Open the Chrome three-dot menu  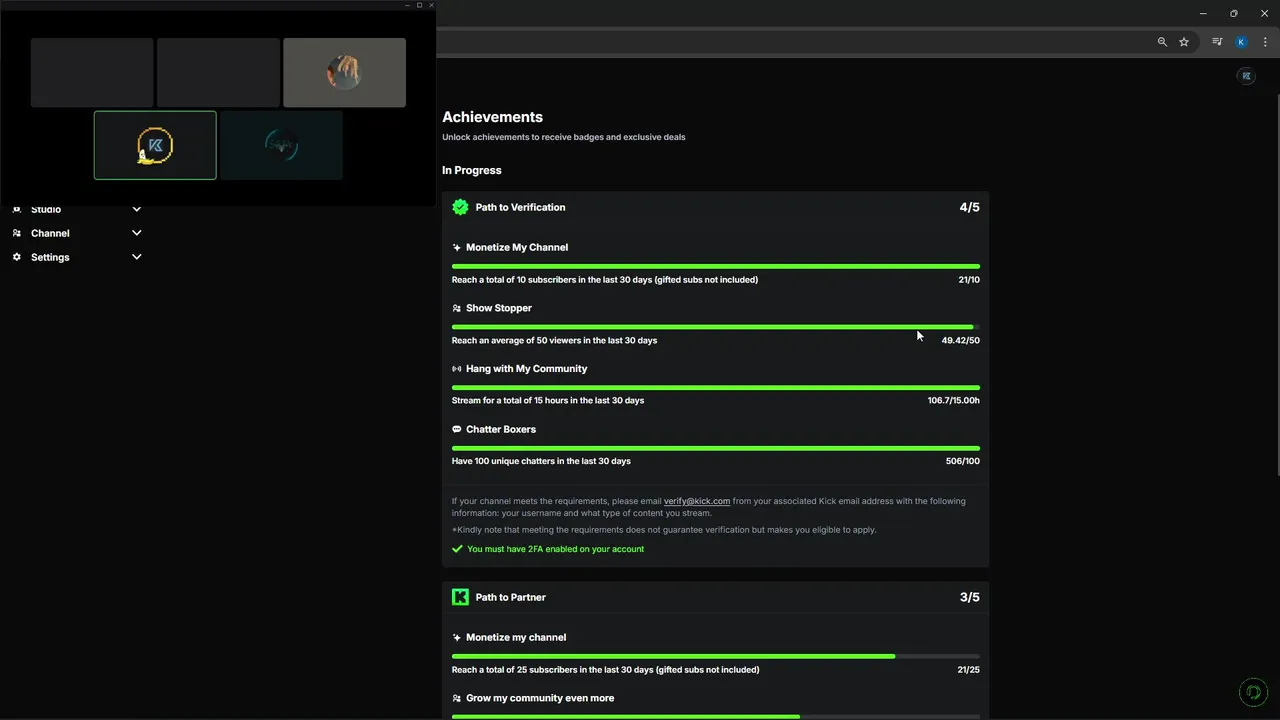[x=1265, y=42]
